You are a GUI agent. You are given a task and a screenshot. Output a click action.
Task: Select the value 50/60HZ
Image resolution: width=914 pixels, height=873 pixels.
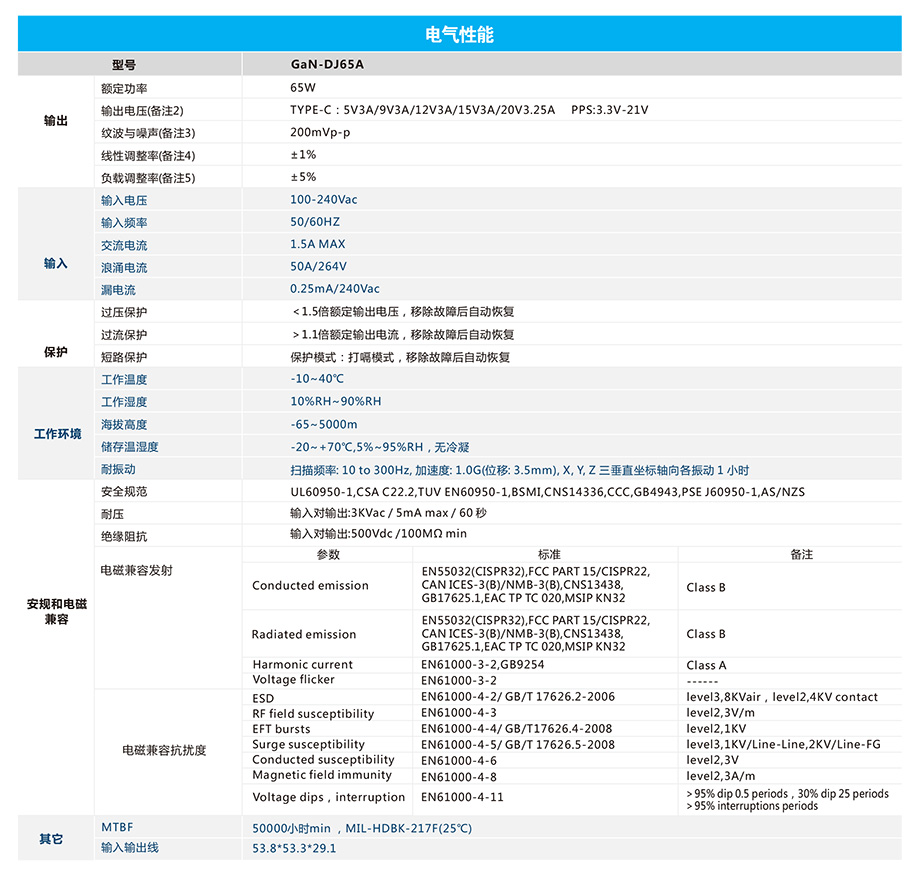coord(315,221)
